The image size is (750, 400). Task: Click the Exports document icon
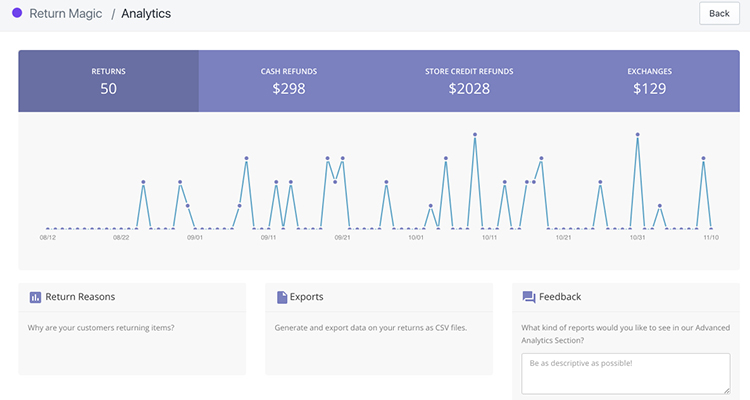282,297
